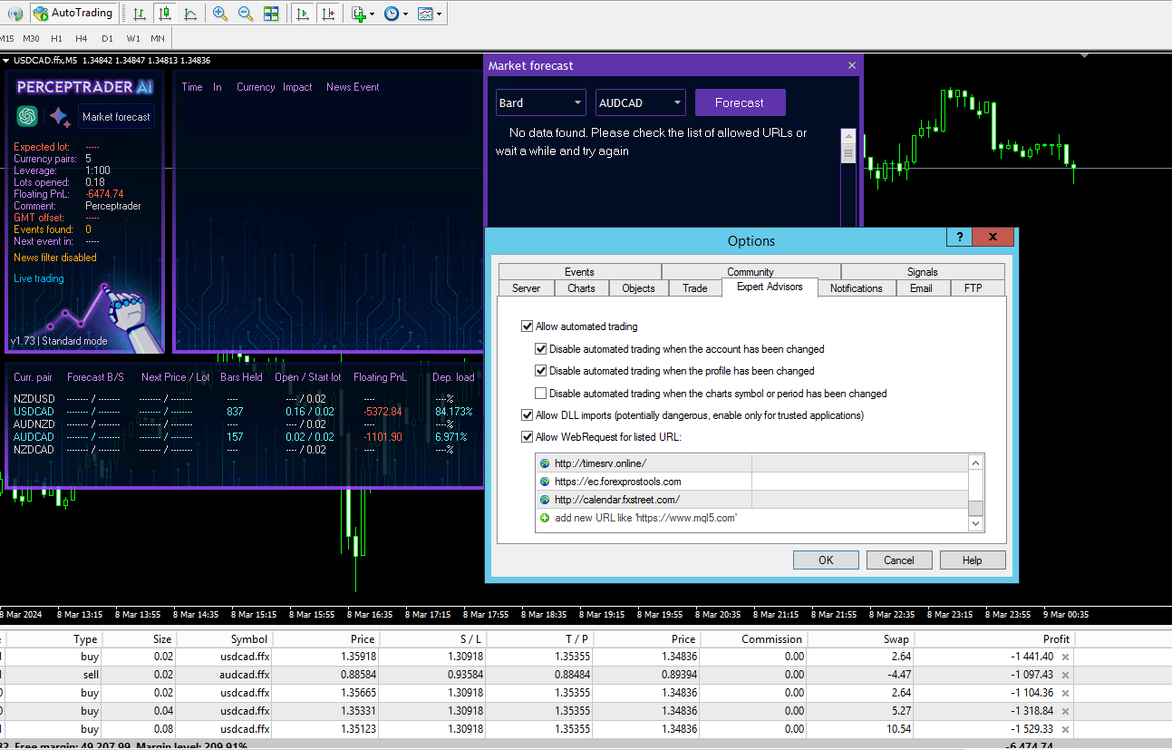Close the usdcad.ffx trade with profit -1 104.36
Image resolution: width=1172 pixels, height=750 pixels.
[1065, 693]
